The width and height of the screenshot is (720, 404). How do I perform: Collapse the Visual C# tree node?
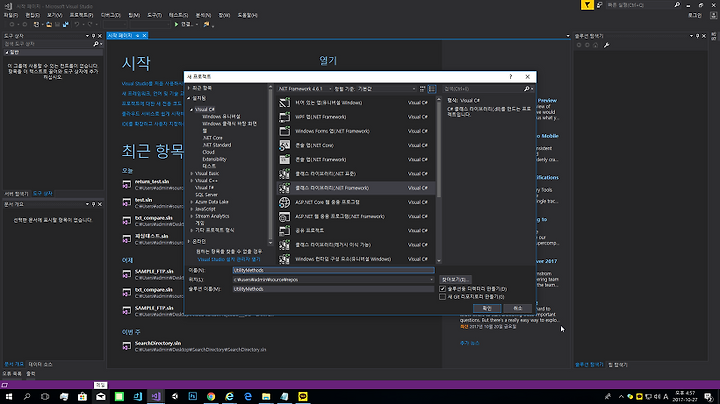pos(191,110)
